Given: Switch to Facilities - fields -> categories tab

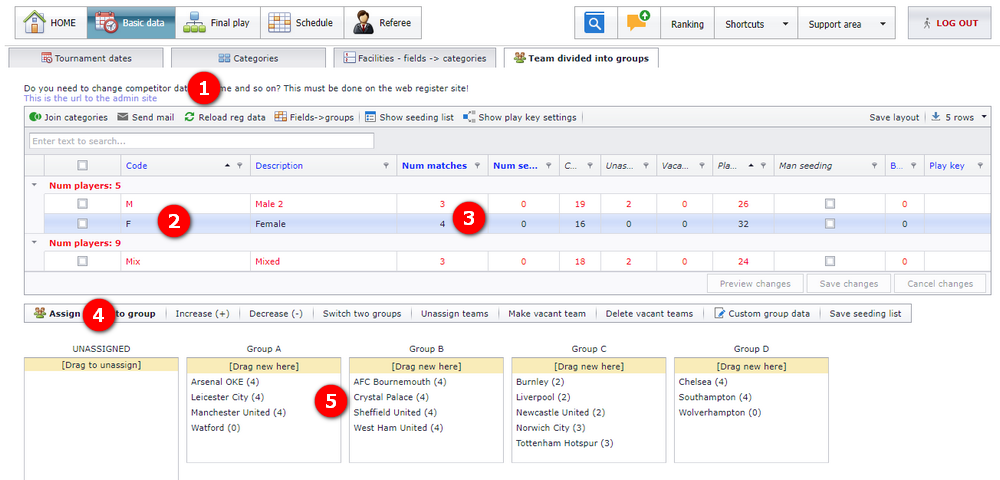Looking at the screenshot, I should coord(415,58).
